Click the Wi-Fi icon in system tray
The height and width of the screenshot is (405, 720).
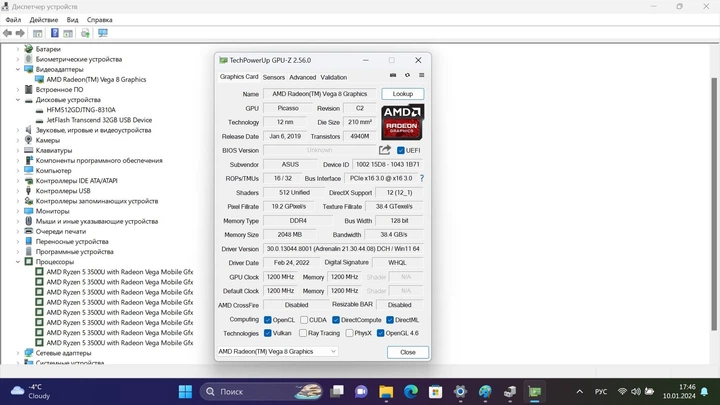click(x=622, y=392)
